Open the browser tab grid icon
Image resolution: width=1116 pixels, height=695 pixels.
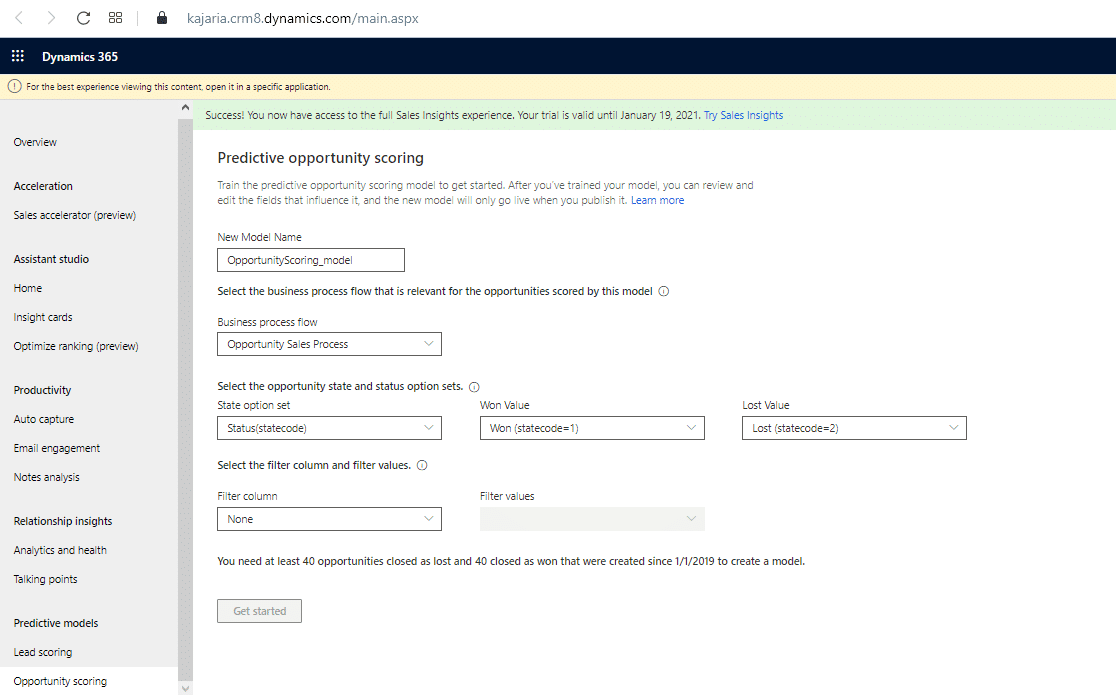pos(115,18)
